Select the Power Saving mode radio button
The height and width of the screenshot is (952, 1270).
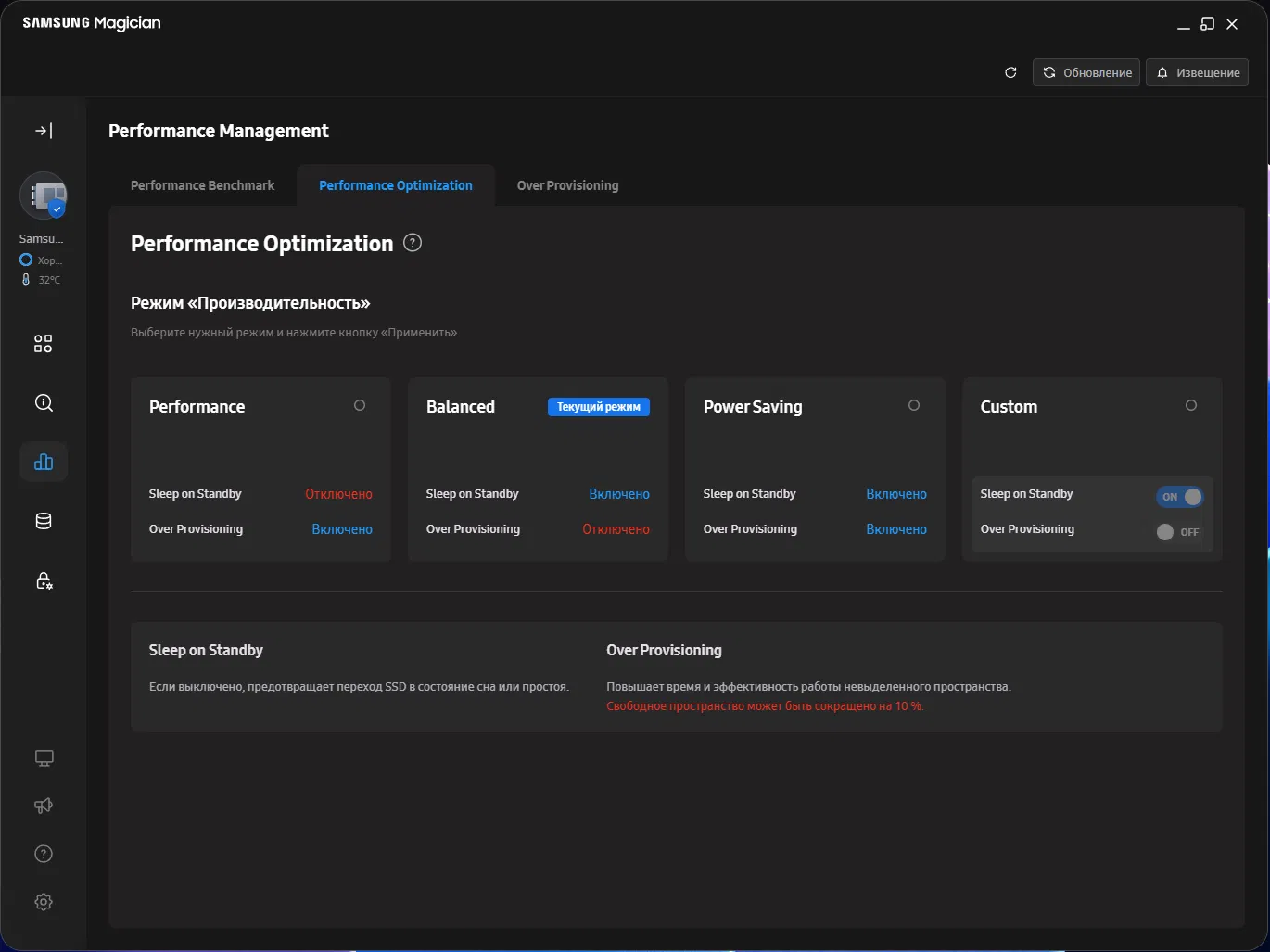point(914,405)
